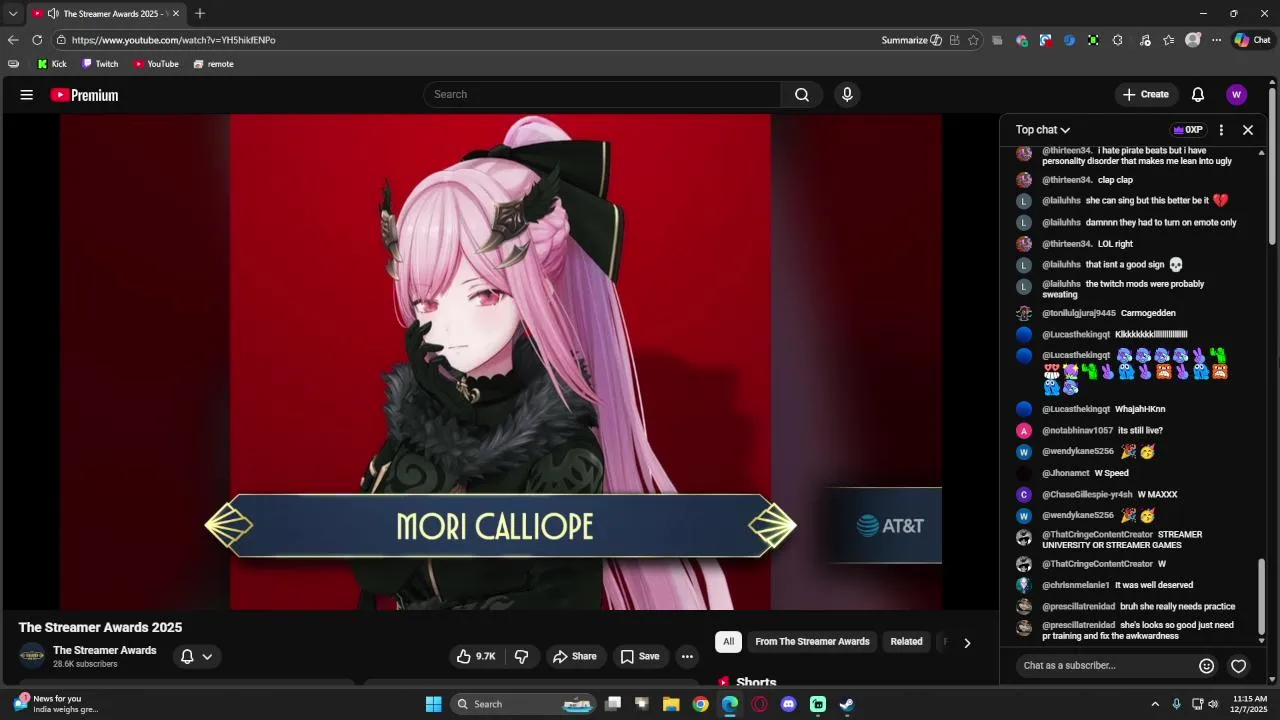Open Discord from the taskbar
The width and height of the screenshot is (1280, 720).
(x=788, y=704)
